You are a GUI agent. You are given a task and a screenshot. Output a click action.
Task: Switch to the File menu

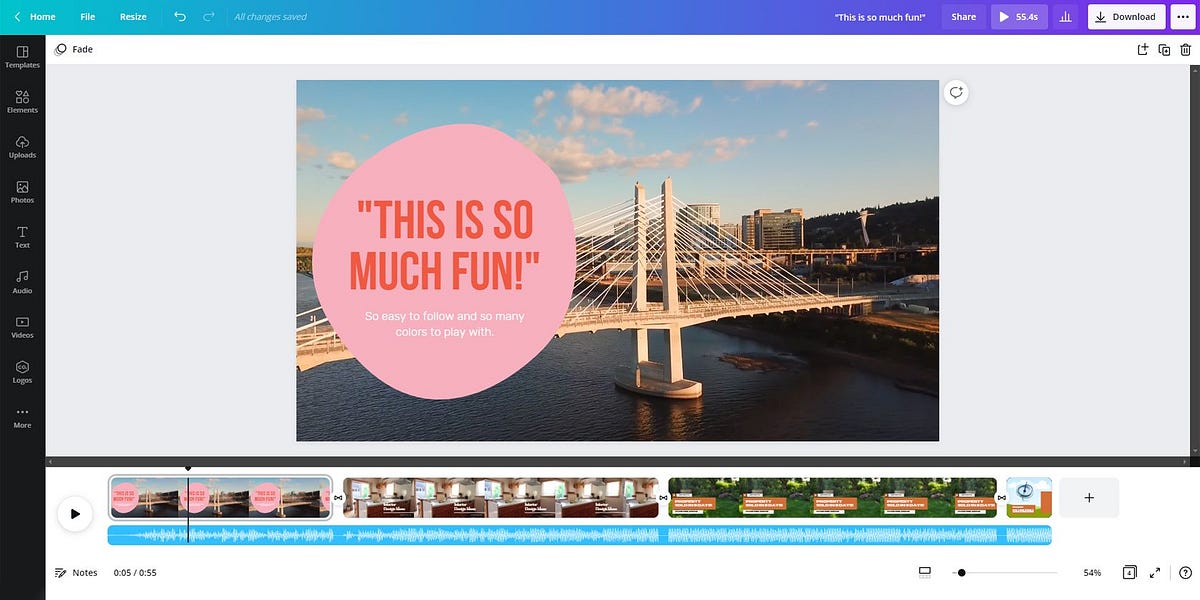pyautogui.click(x=87, y=16)
